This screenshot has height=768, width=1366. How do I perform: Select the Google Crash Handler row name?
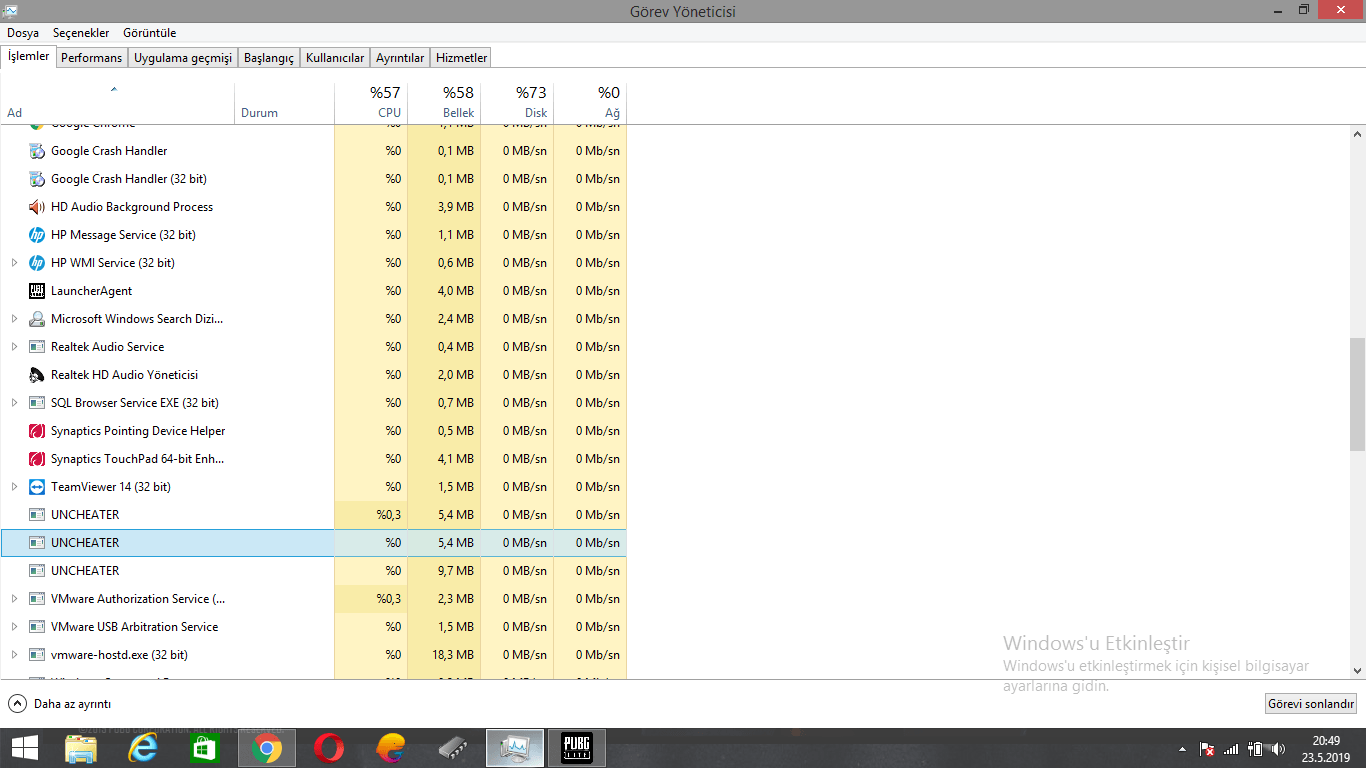point(109,151)
